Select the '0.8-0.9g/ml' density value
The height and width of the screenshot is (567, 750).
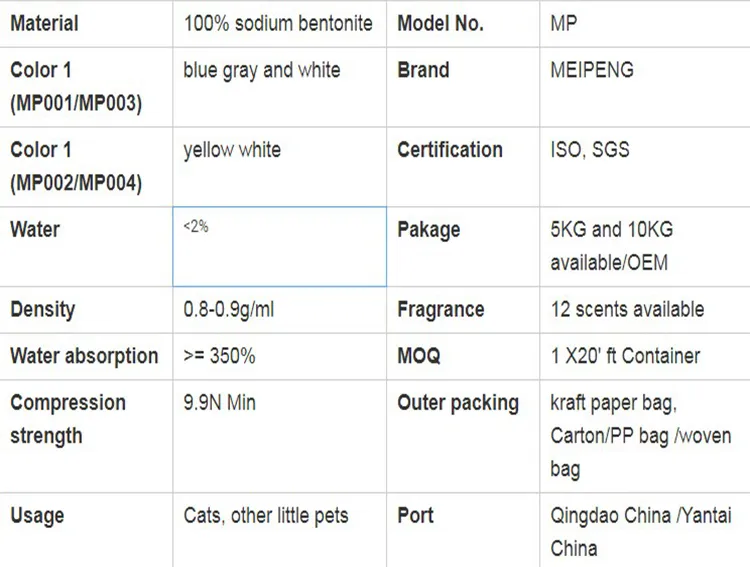[229, 310]
